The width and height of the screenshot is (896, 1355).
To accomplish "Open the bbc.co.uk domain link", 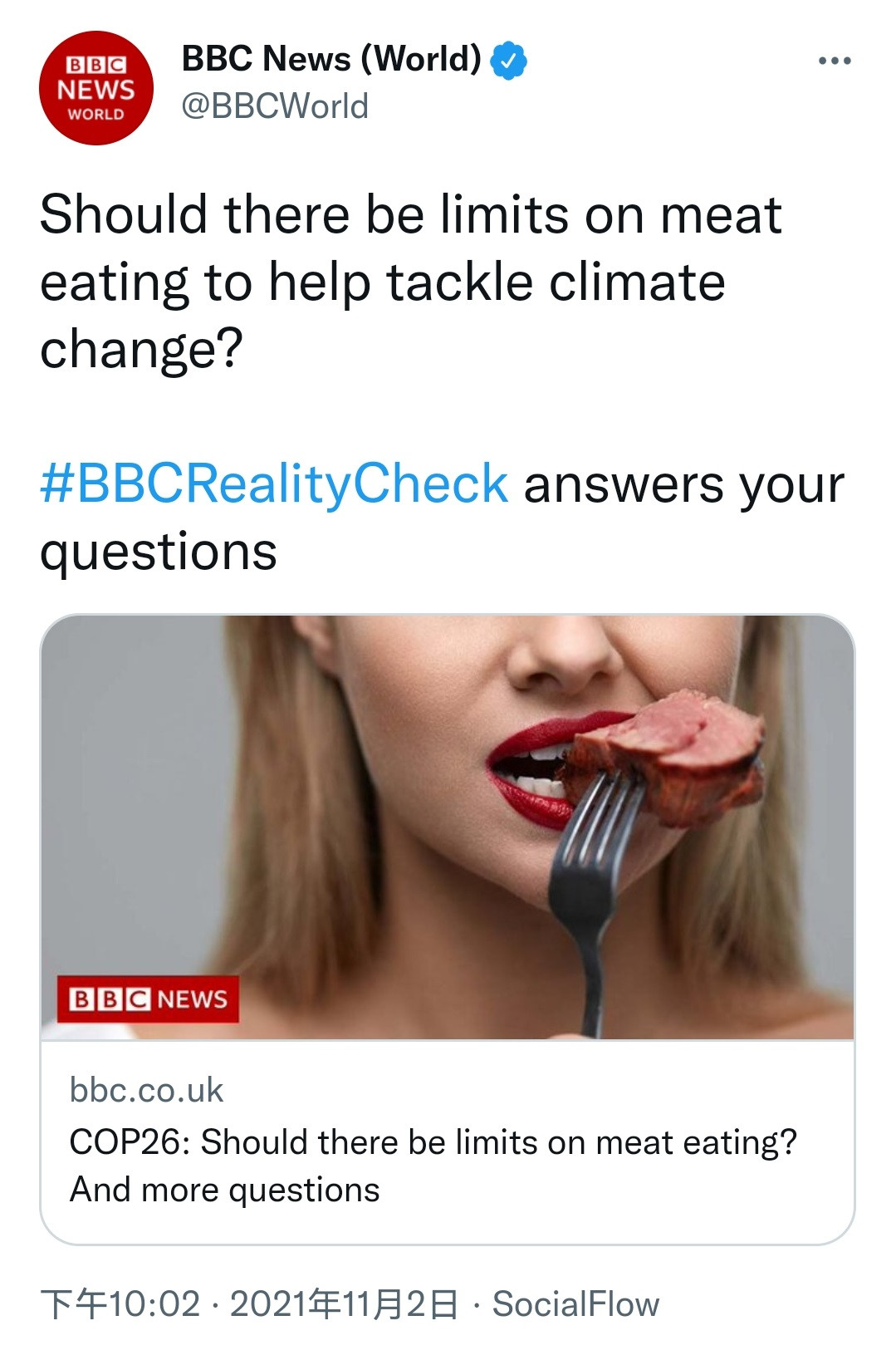I will tap(146, 1090).
